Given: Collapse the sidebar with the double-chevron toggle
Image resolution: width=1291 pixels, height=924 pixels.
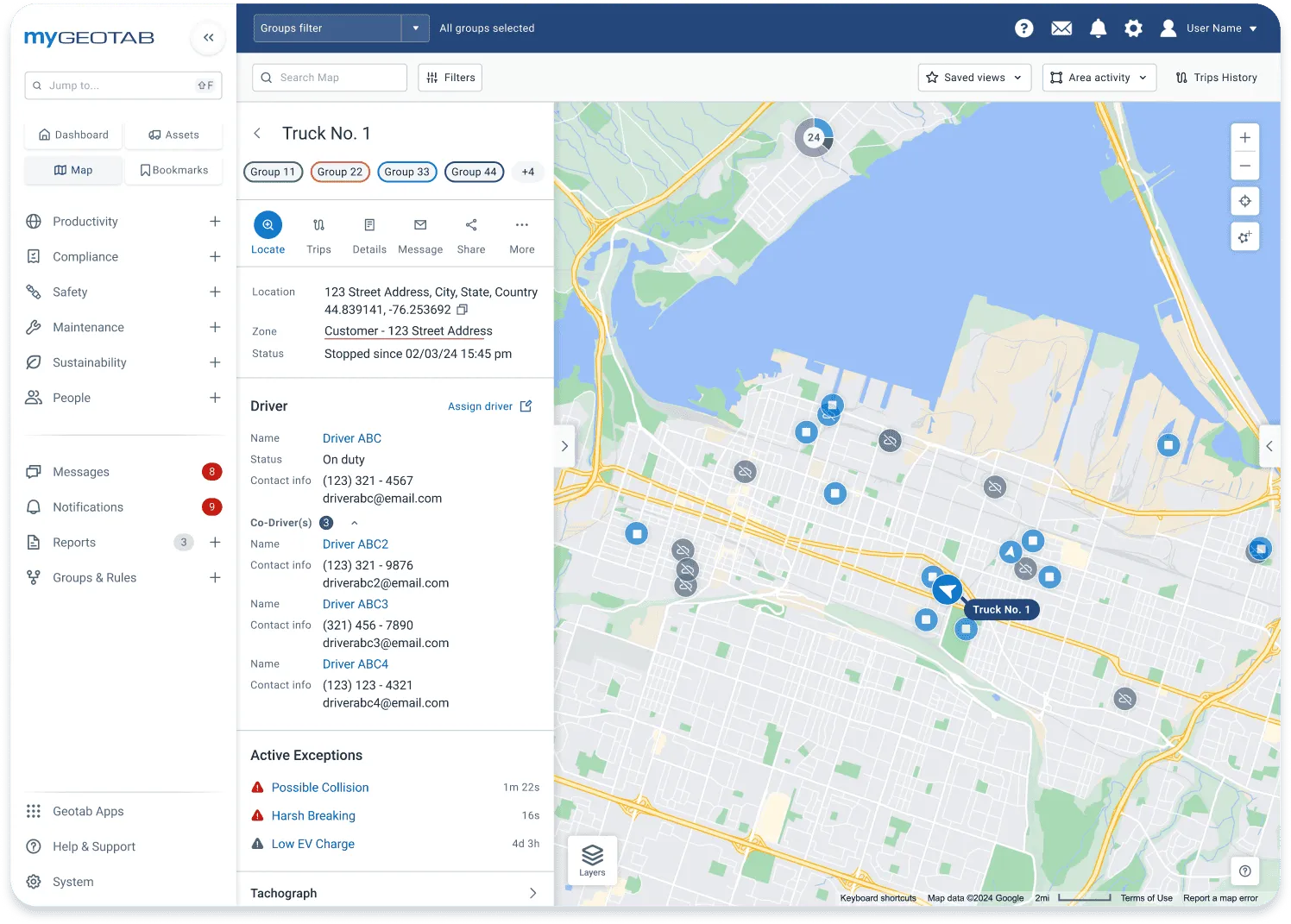Looking at the screenshot, I should 208,38.
